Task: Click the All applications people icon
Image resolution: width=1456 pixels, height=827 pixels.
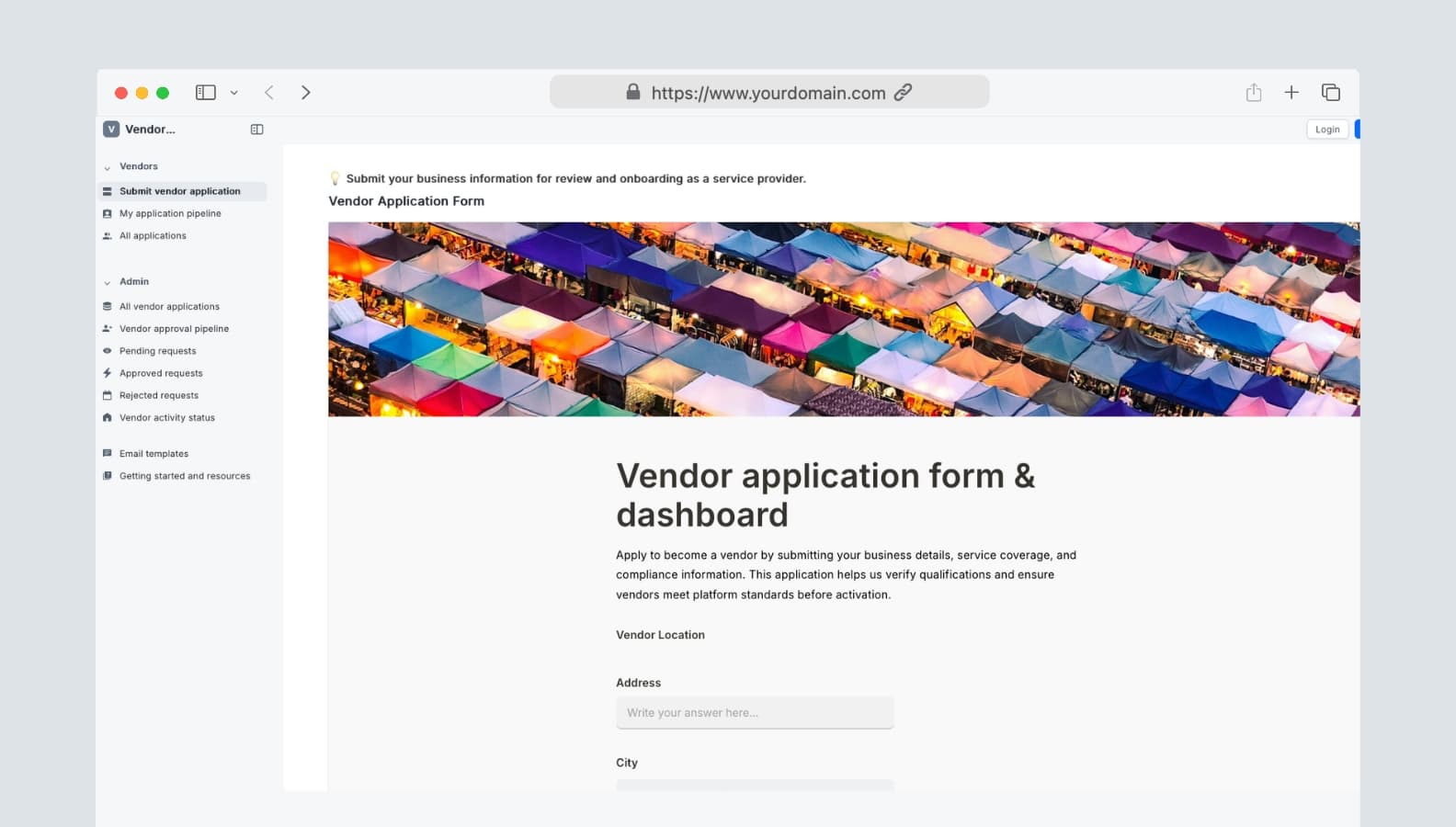Action: pos(108,235)
